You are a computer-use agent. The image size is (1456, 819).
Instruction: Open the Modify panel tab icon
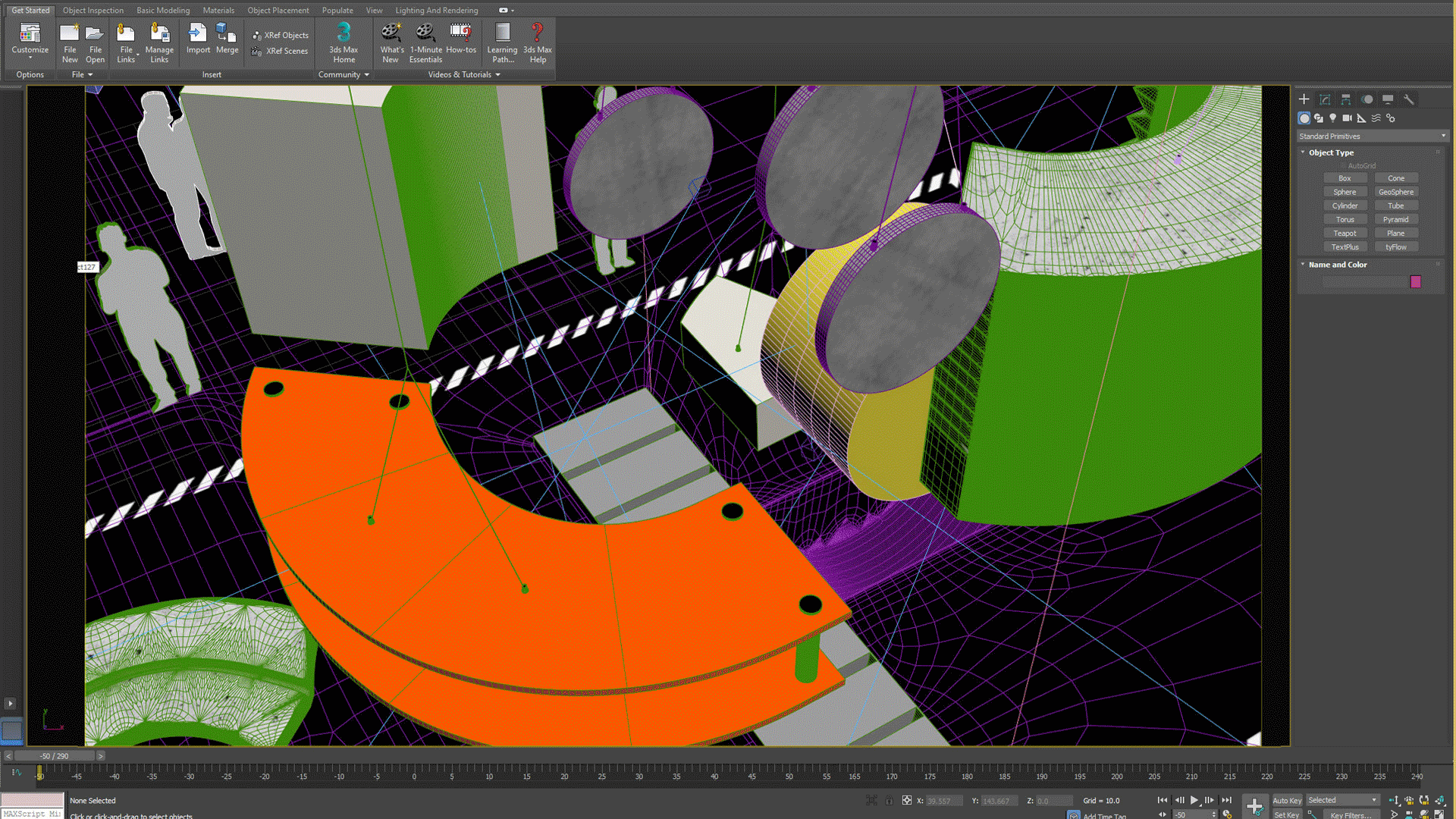click(1325, 99)
